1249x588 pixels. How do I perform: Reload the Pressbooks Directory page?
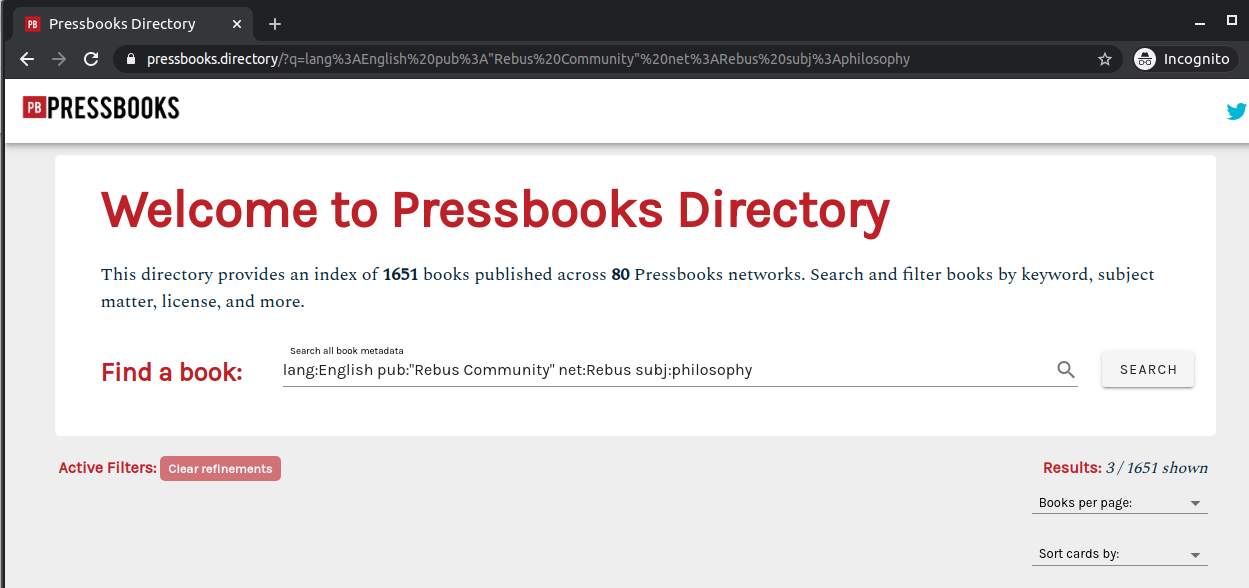(x=91, y=59)
